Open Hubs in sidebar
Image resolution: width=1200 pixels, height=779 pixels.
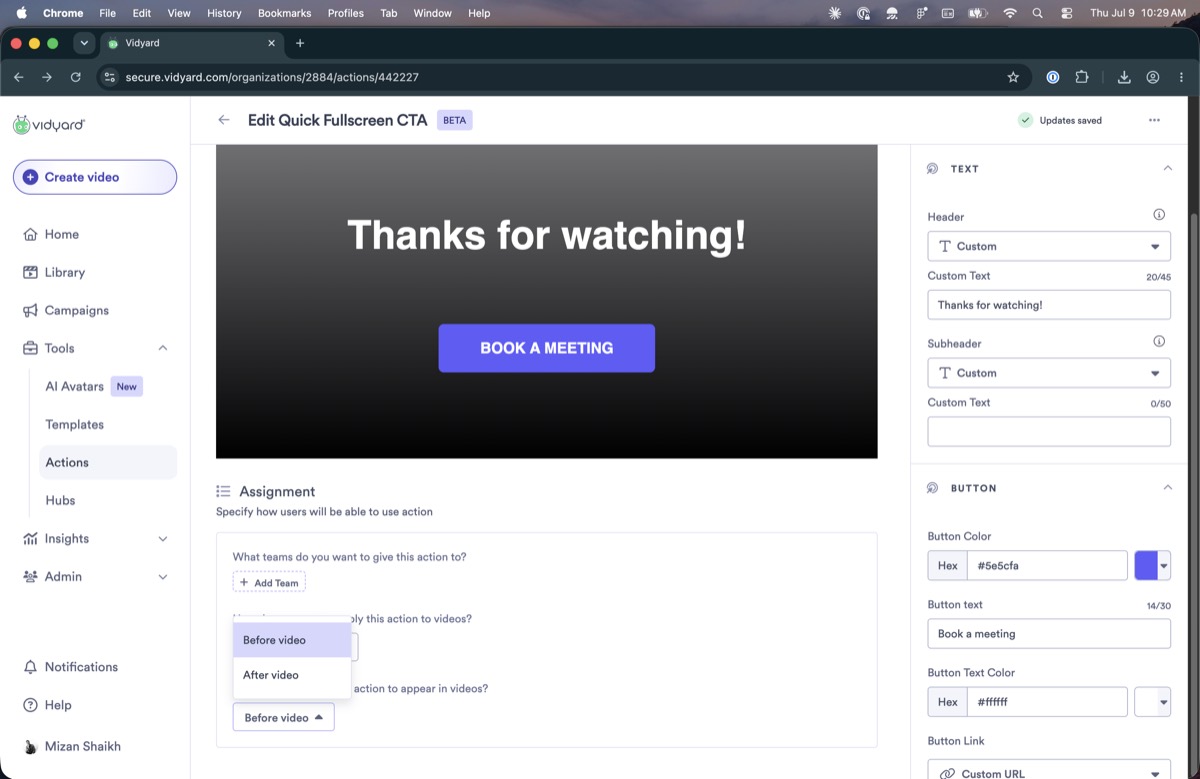tap(60, 500)
